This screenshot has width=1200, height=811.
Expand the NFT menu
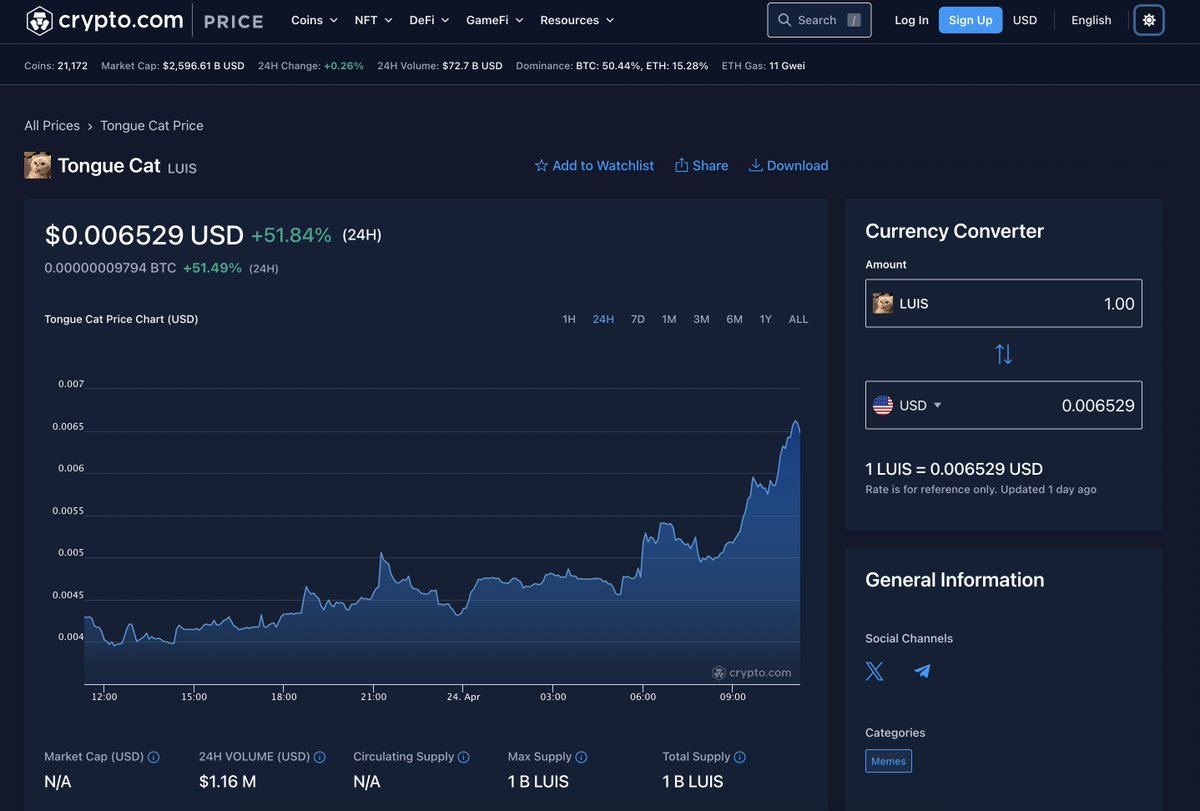(x=373, y=20)
